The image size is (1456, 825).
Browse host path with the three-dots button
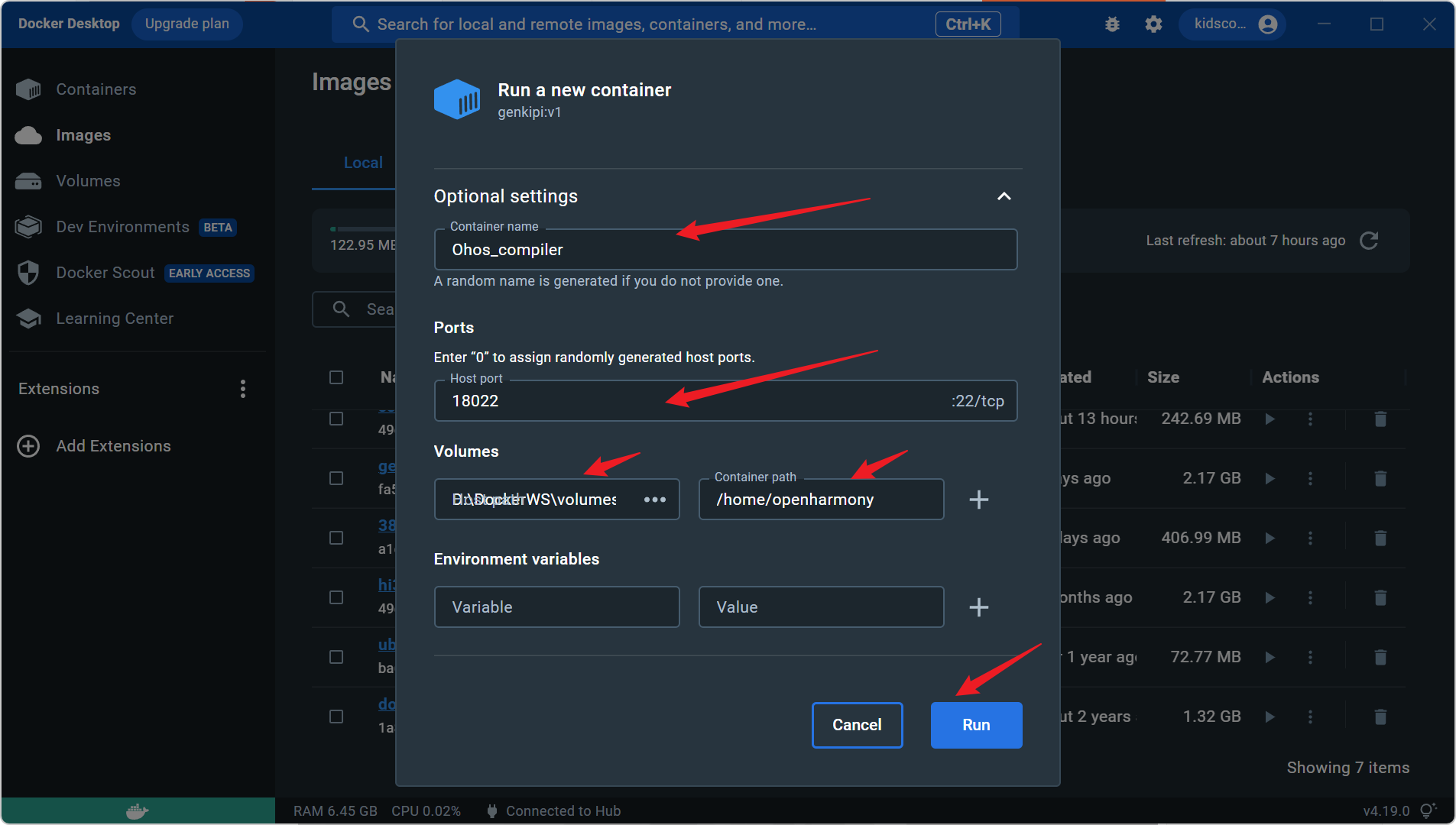655,500
